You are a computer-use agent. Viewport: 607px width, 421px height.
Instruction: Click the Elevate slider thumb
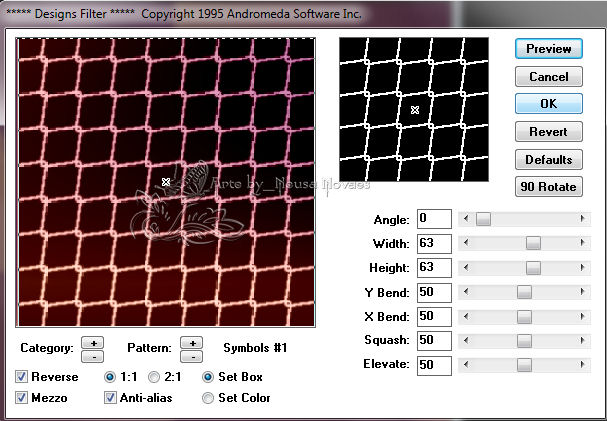(x=524, y=365)
